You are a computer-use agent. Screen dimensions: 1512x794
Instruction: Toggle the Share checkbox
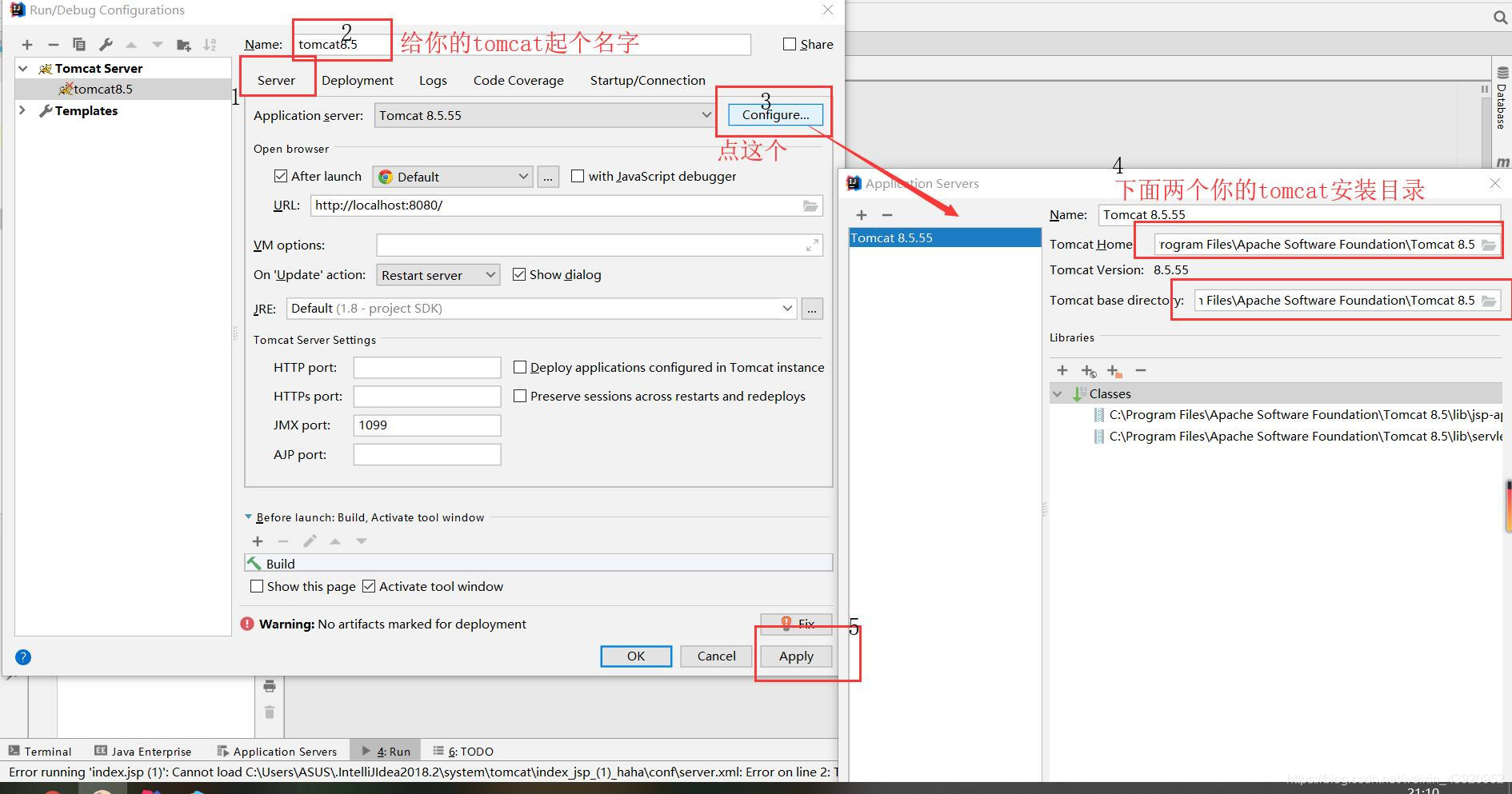[x=790, y=45]
